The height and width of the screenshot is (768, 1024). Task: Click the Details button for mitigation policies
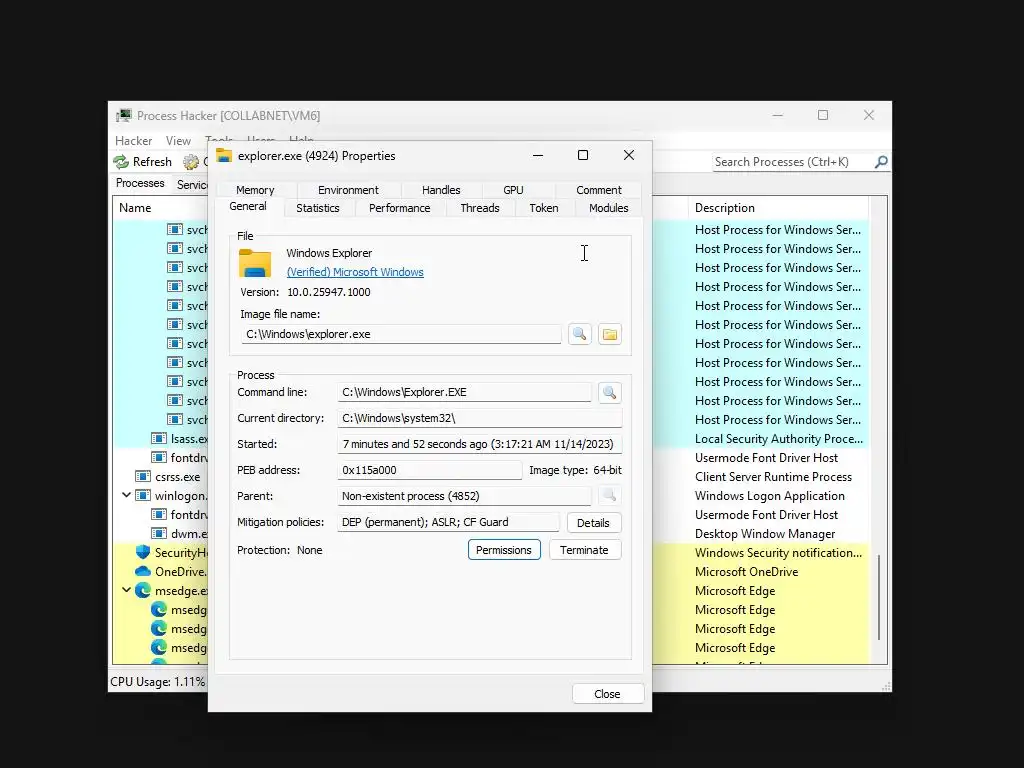click(593, 523)
